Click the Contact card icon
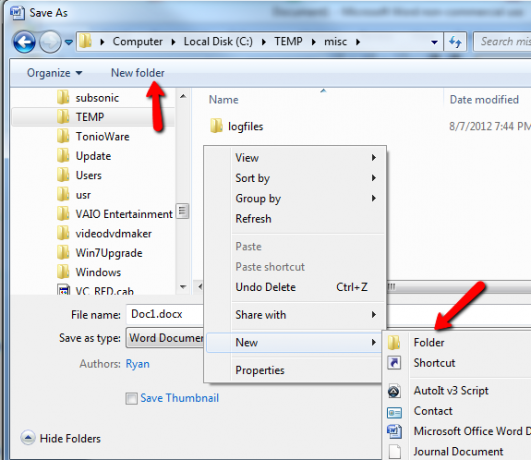 tap(394, 412)
